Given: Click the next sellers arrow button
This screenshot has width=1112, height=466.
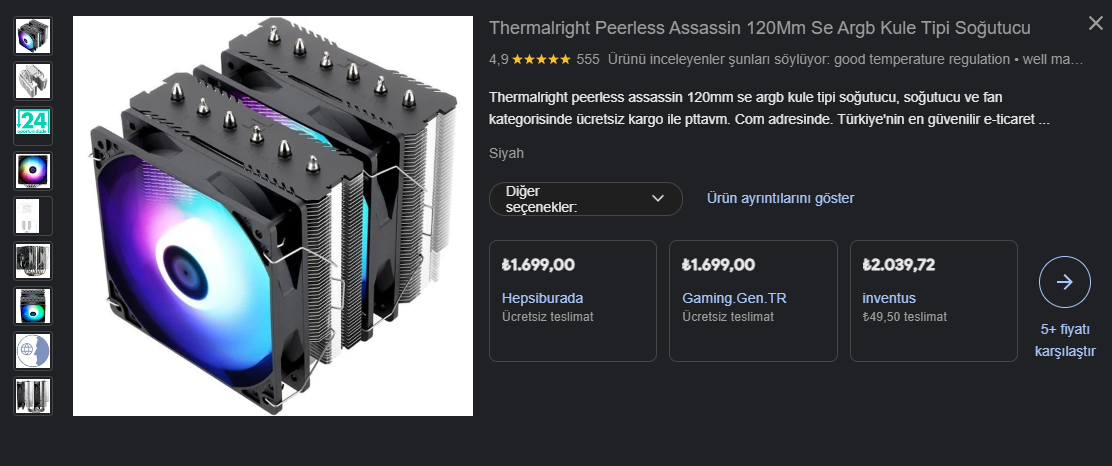Looking at the screenshot, I should coord(1064,282).
